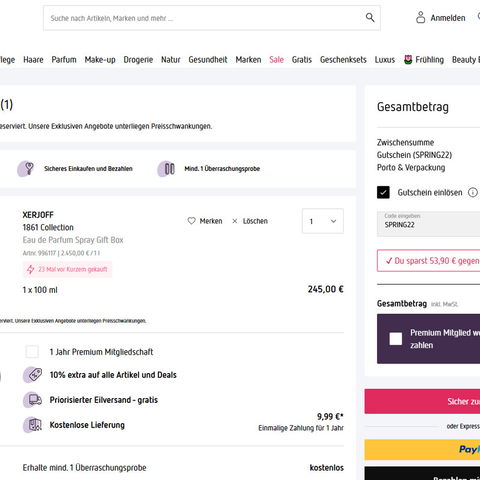The image size is (480, 480).
Task: Pay with the yellow PayPal button
Action: (x=422, y=450)
